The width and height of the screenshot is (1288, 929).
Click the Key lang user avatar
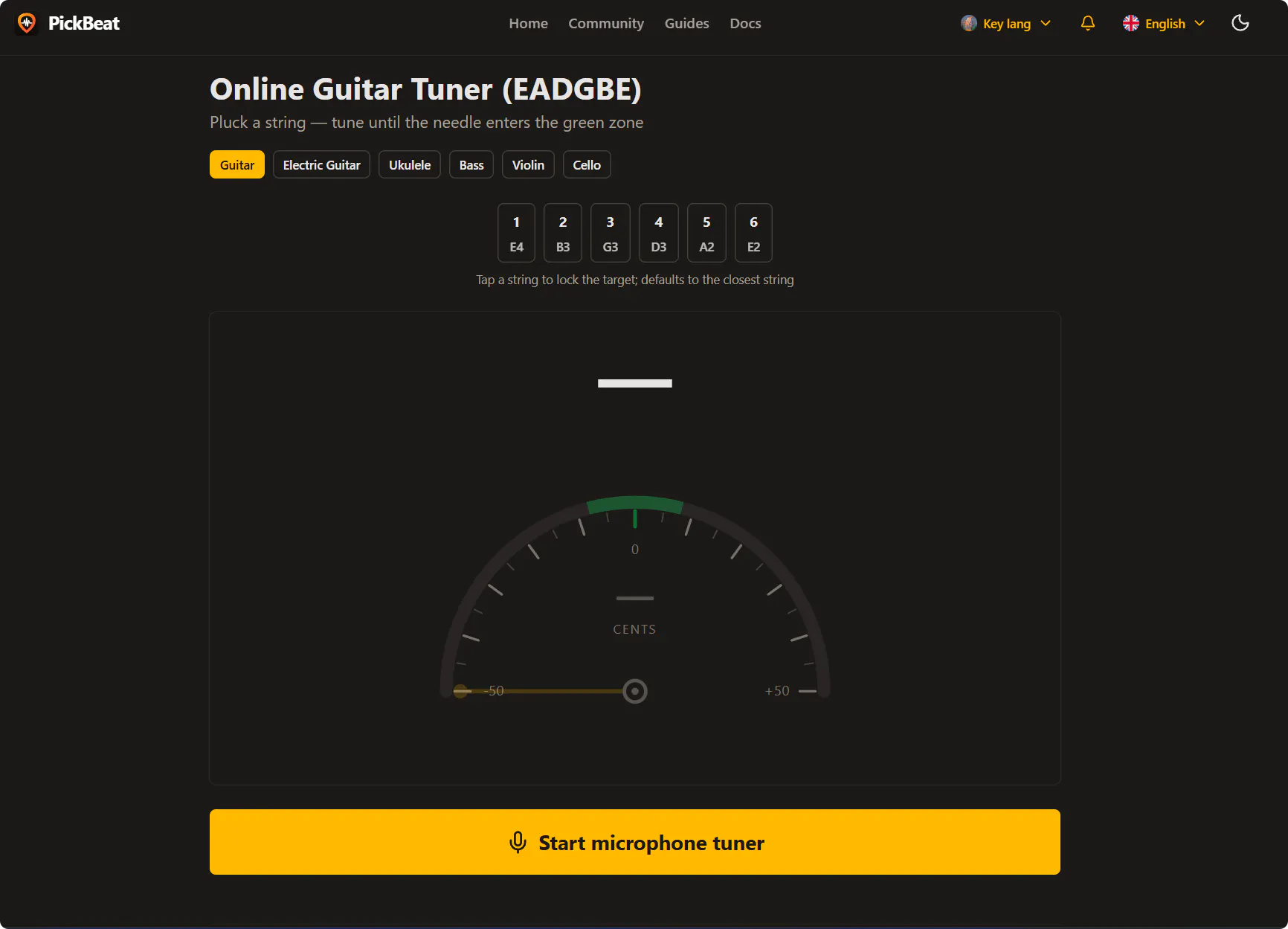[x=968, y=23]
